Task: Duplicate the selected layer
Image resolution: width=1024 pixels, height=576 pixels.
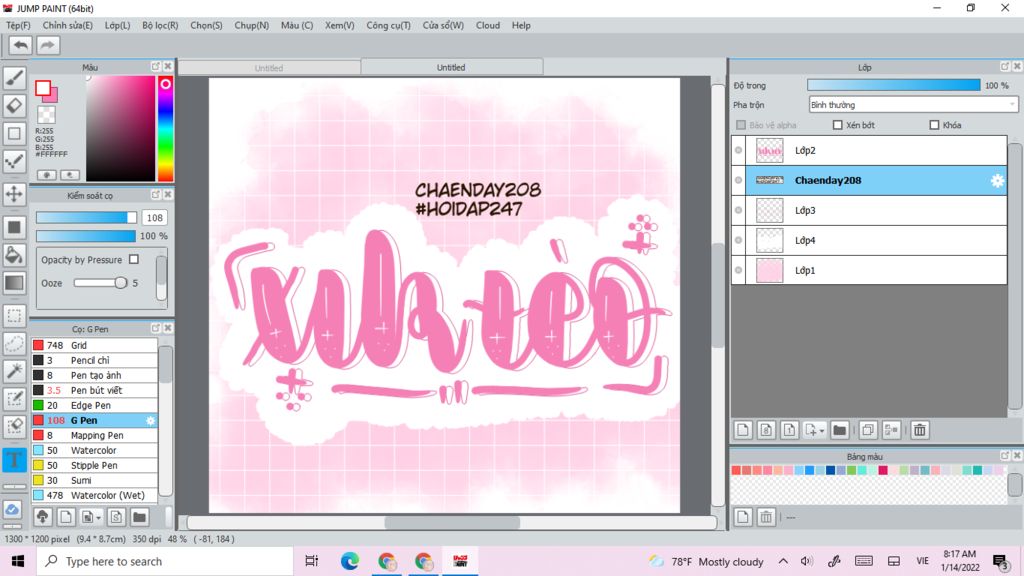Action: click(x=868, y=430)
